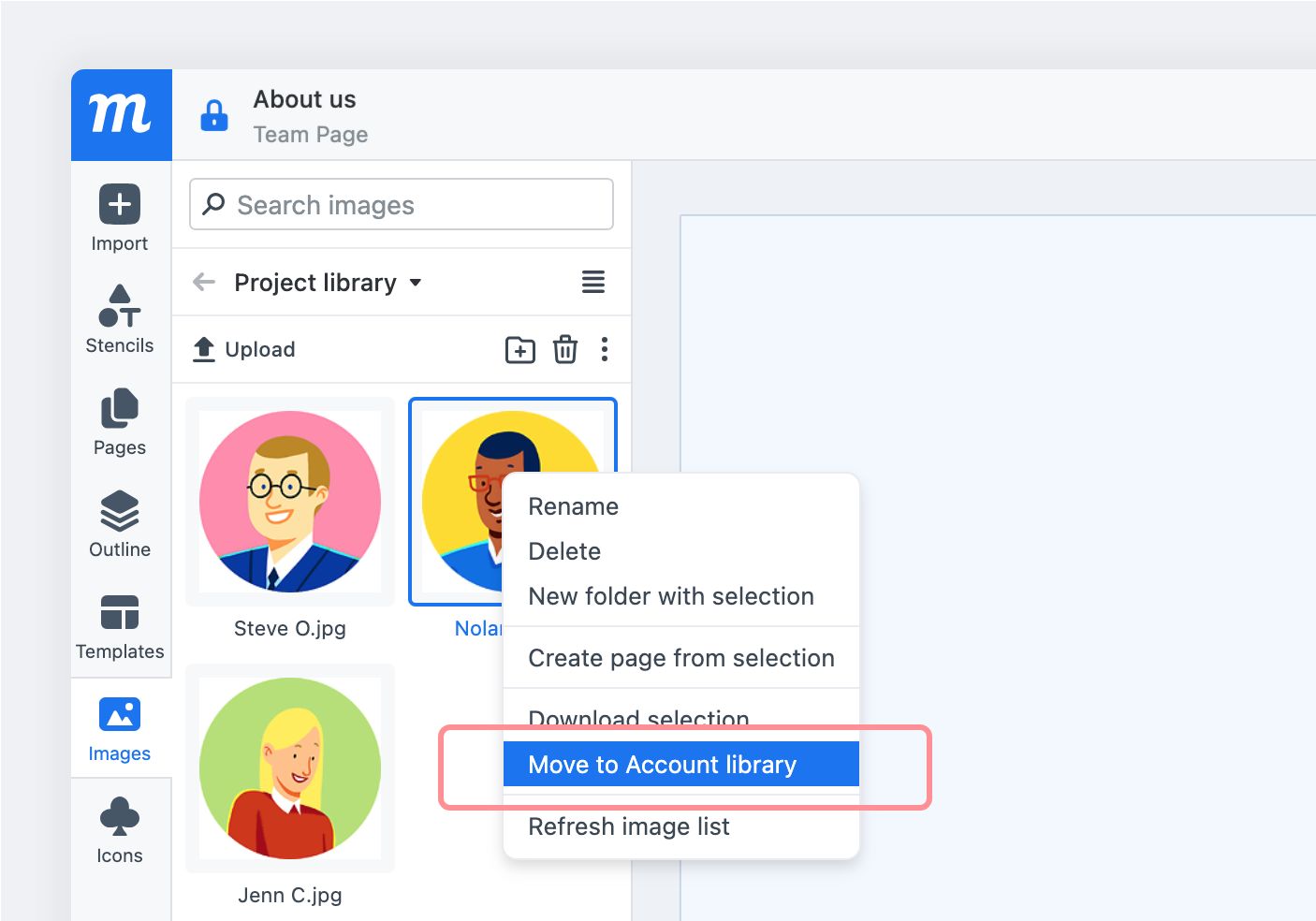1316x921 pixels.
Task: Select Create page from selection
Action: click(x=681, y=658)
